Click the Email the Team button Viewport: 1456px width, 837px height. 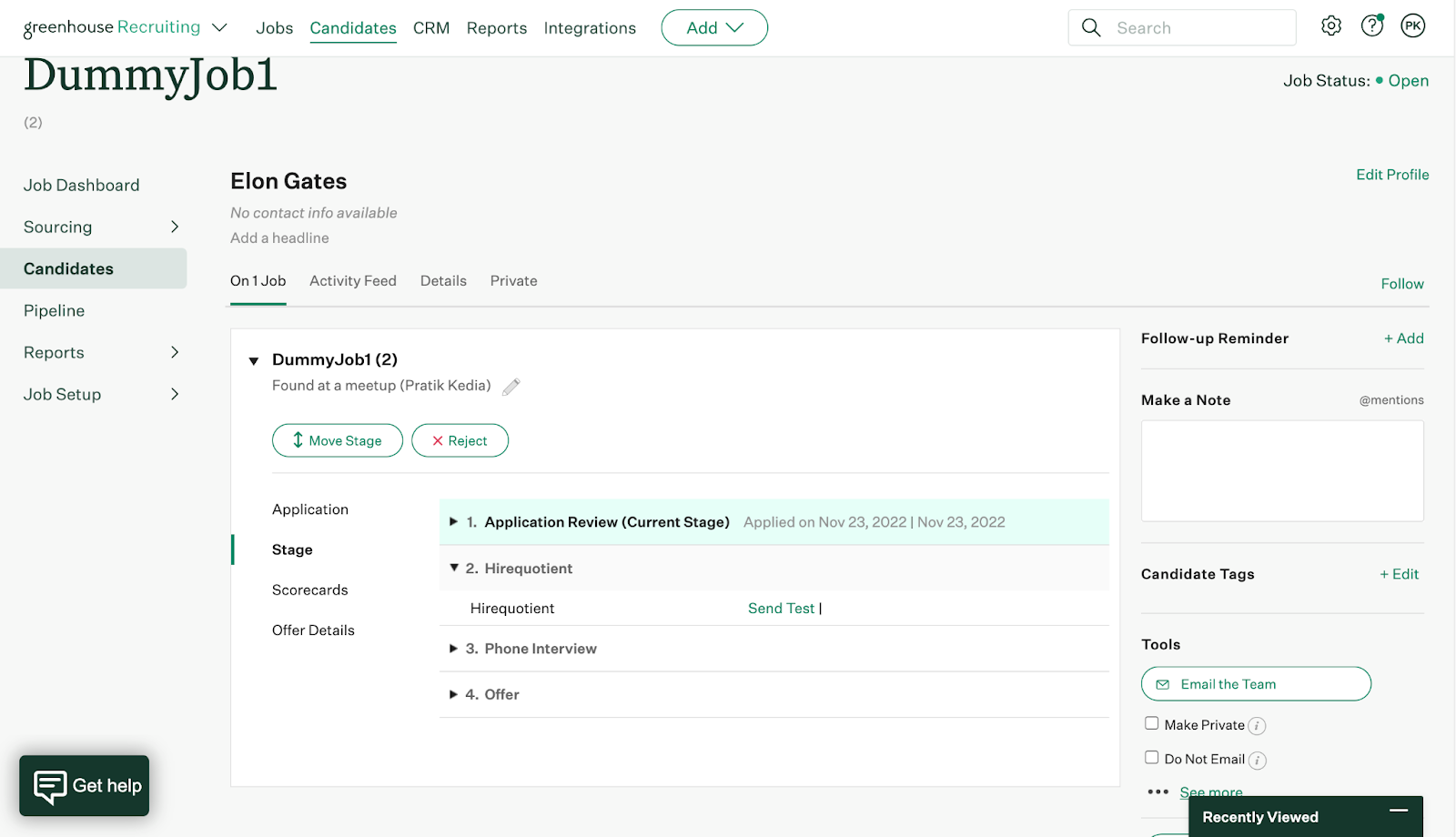pos(1256,684)
